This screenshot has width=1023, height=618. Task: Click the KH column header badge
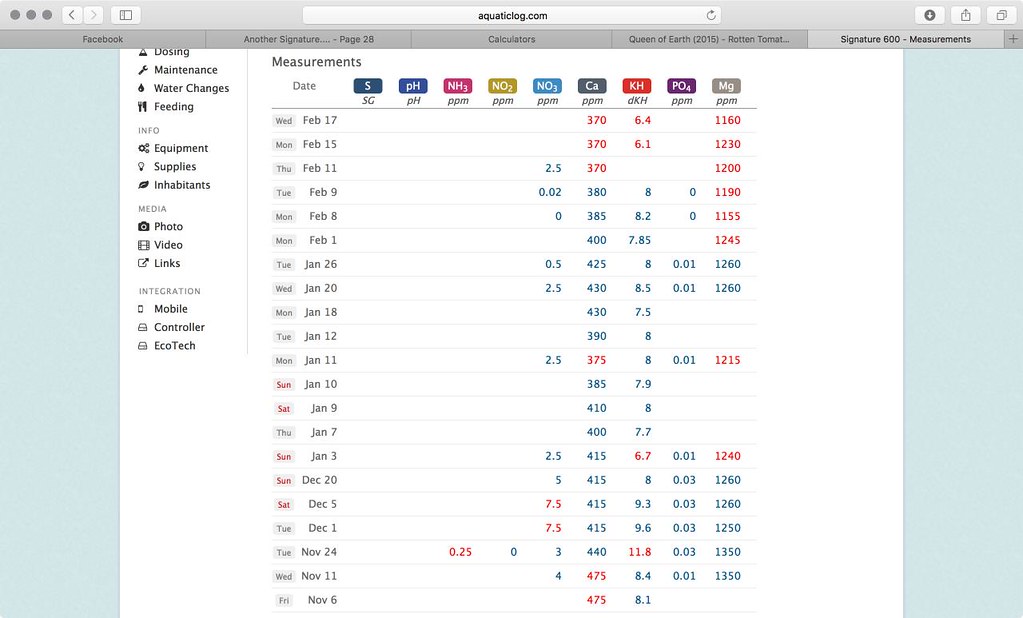636,87
